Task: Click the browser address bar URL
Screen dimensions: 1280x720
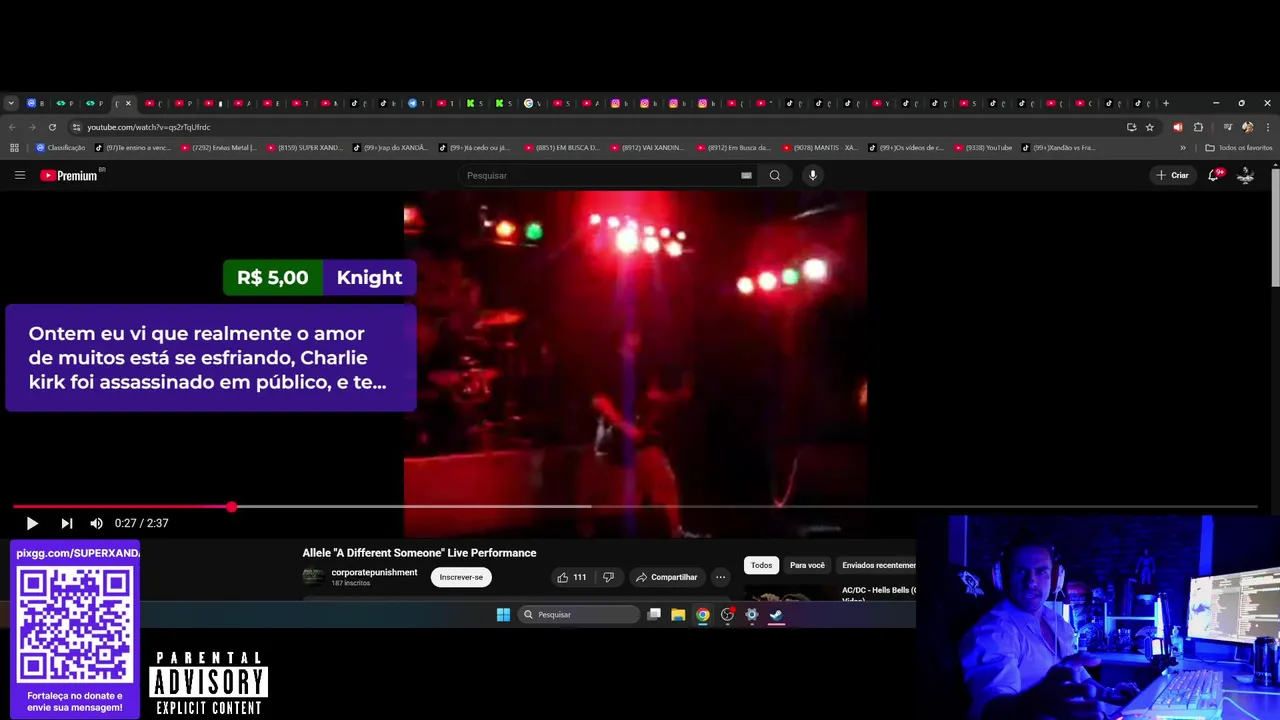Action: click(x=148, y=127)
